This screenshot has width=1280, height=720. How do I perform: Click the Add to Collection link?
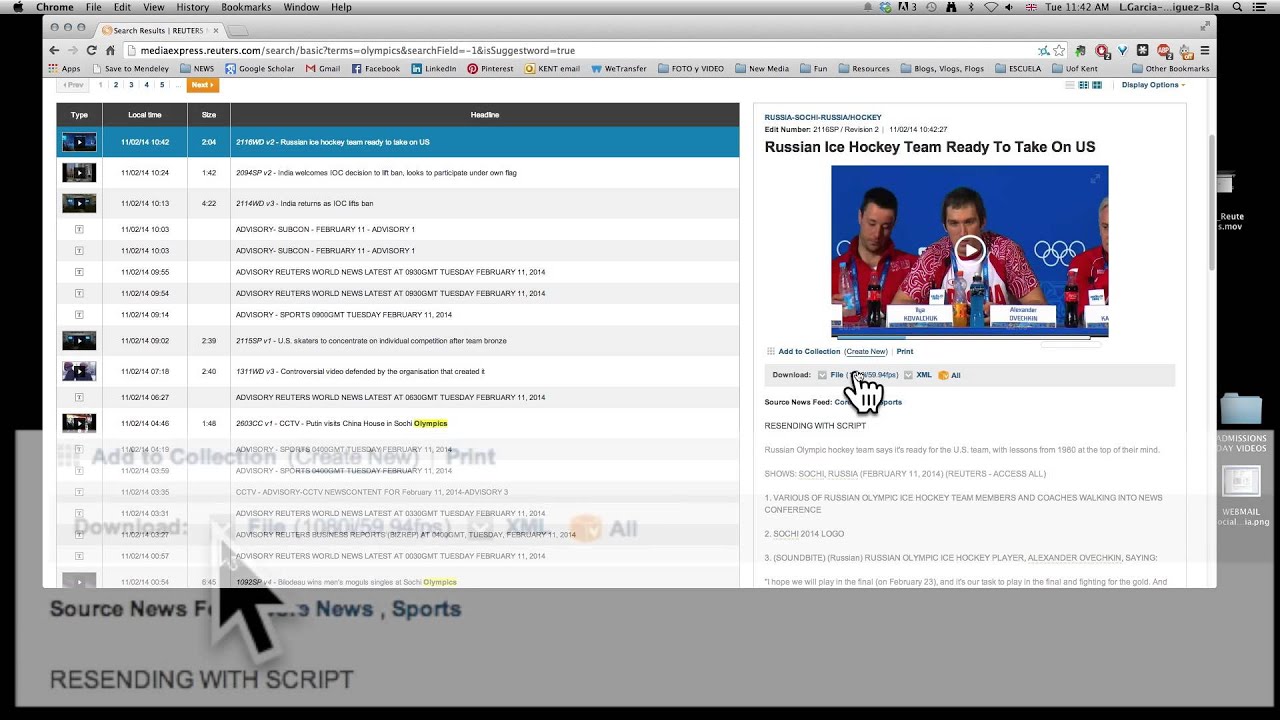809,351
